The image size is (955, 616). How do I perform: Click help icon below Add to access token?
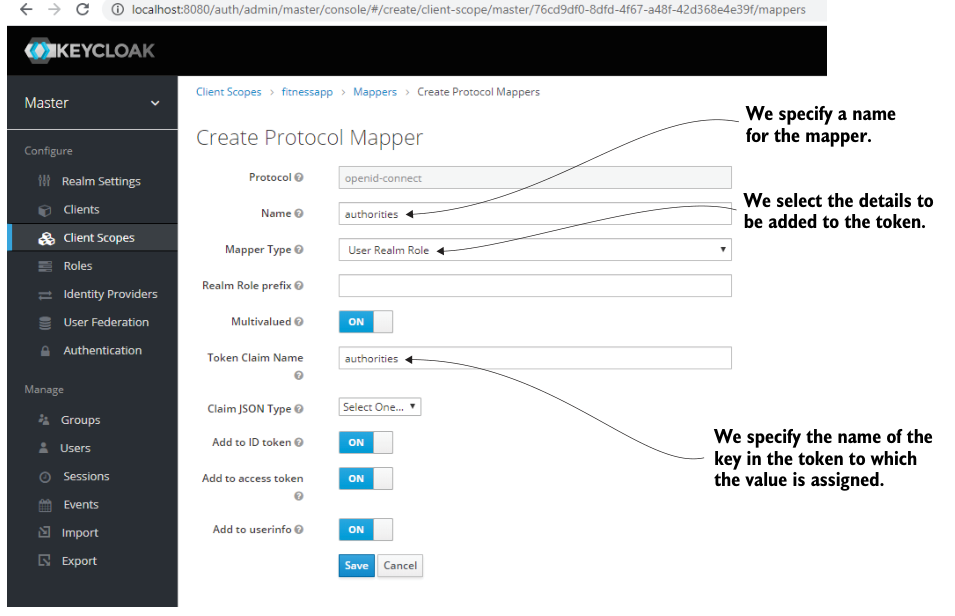(x=299, y=496)
